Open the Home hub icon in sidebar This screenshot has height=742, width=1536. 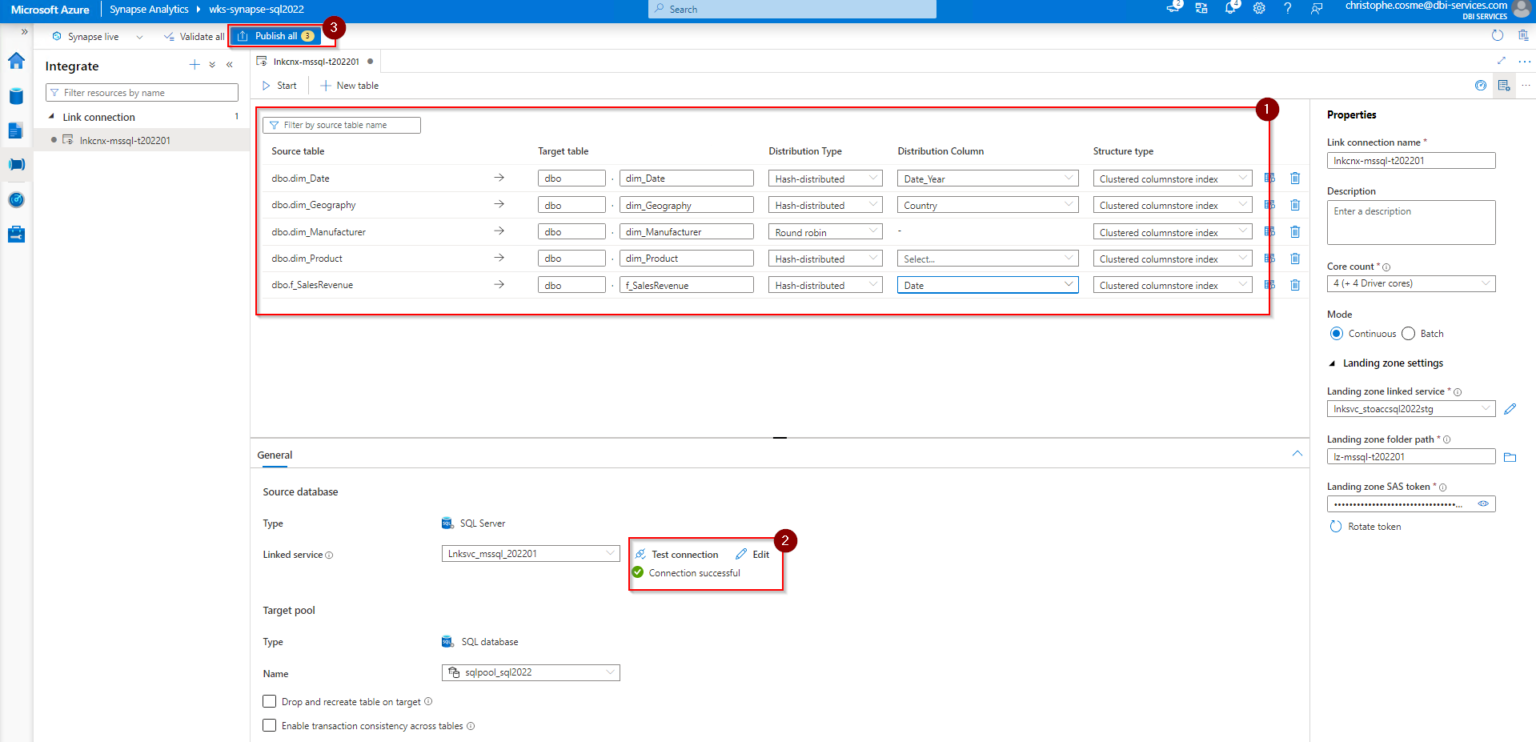point(16,61)
